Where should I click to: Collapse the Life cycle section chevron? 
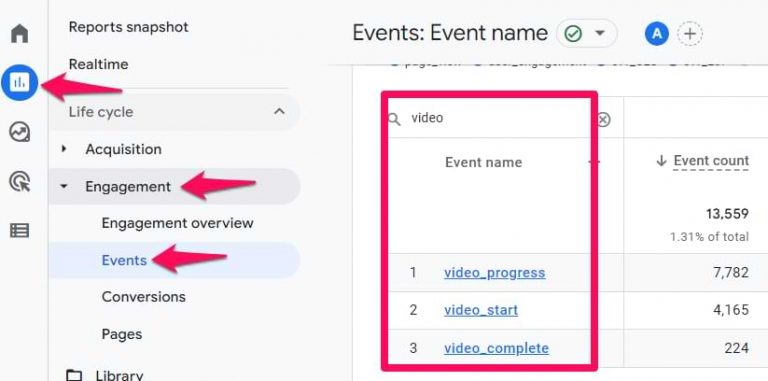[279, 112]
